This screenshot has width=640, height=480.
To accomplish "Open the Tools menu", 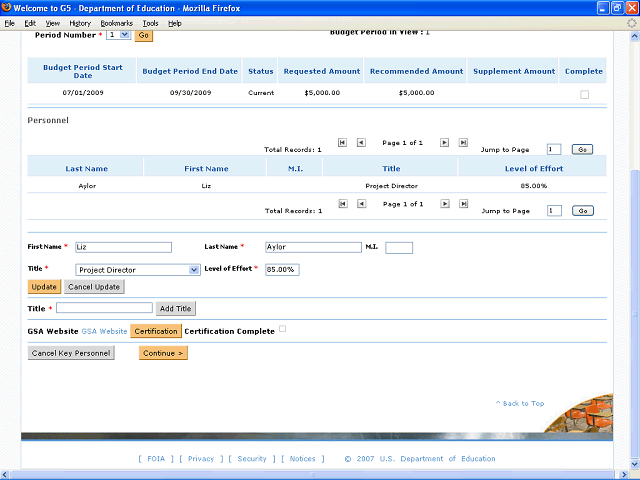I will click(150, 22).
